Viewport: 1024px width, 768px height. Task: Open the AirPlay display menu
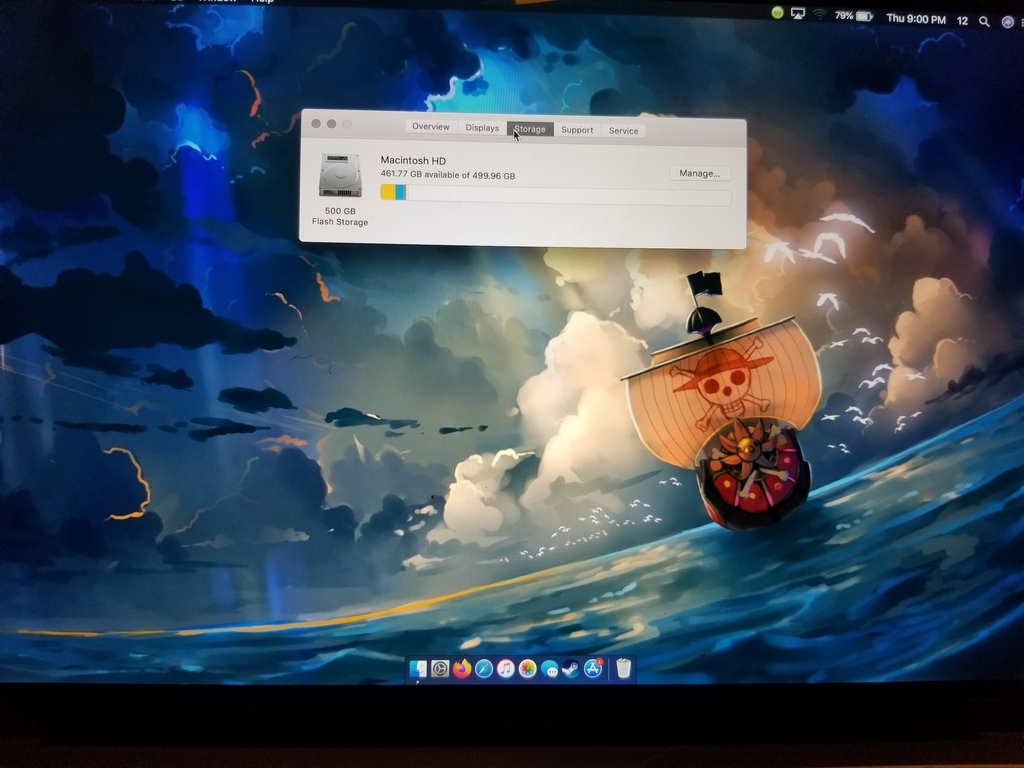[x=798, y=14]
